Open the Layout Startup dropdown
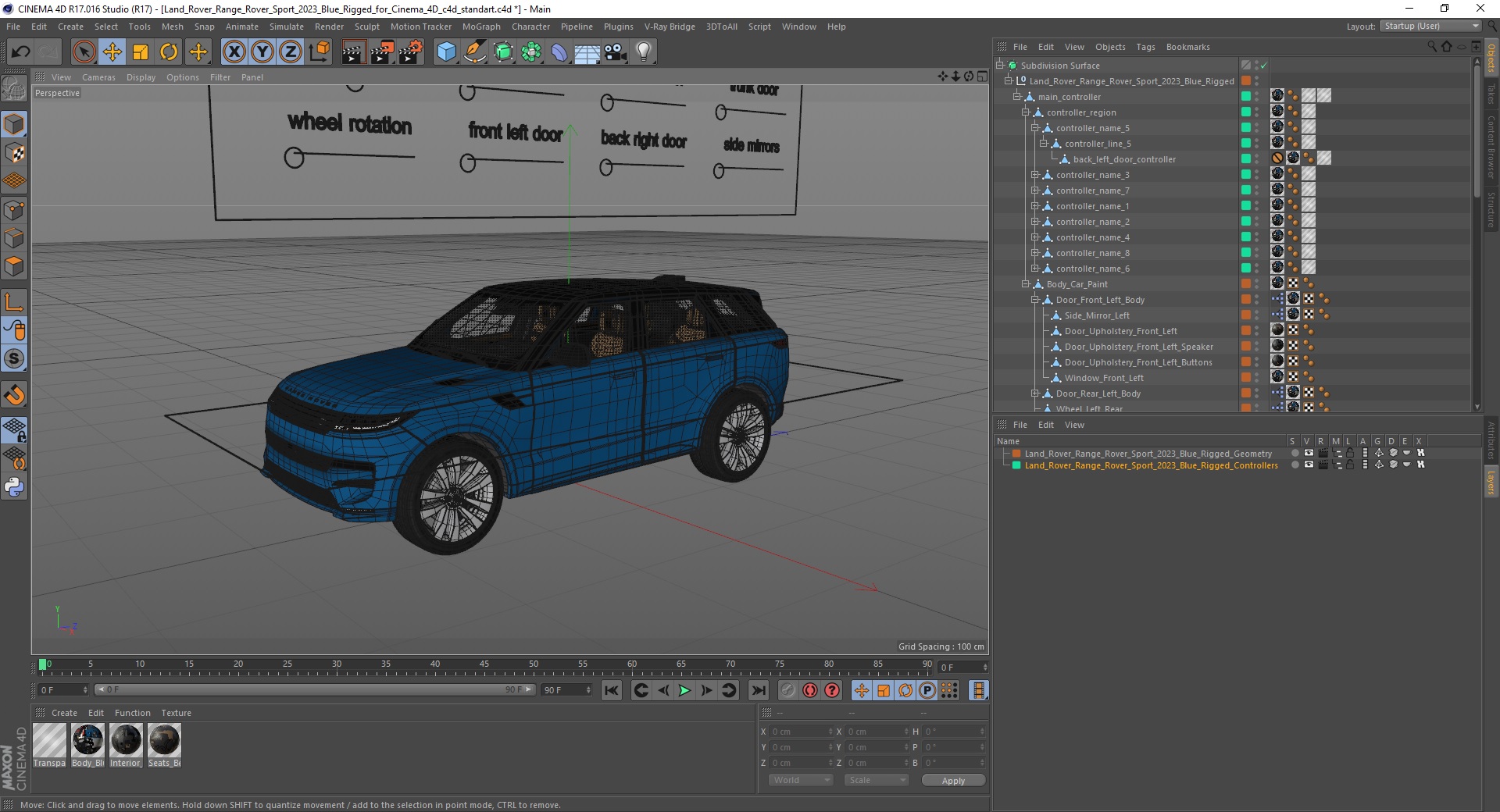The image size is (1500, 812). pyautogui.click(x=1430, y=26)
